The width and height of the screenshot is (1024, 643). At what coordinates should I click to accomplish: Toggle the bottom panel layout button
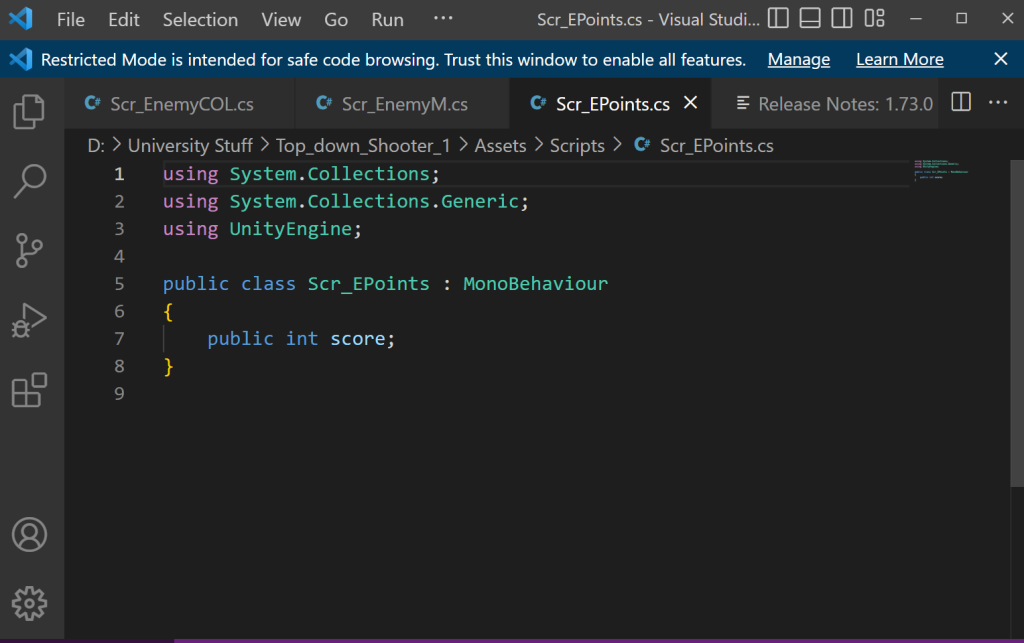[811, 19]
